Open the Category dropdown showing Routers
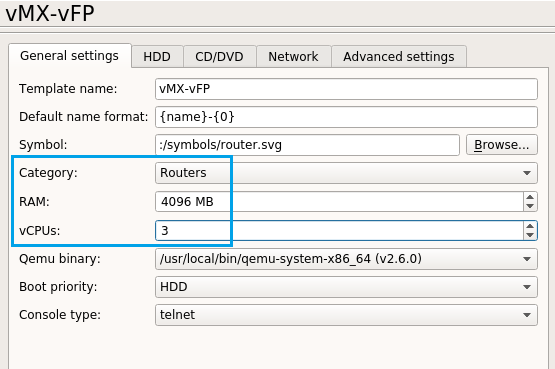This screenshot has width=555, height=369. (x=346, y=173)
